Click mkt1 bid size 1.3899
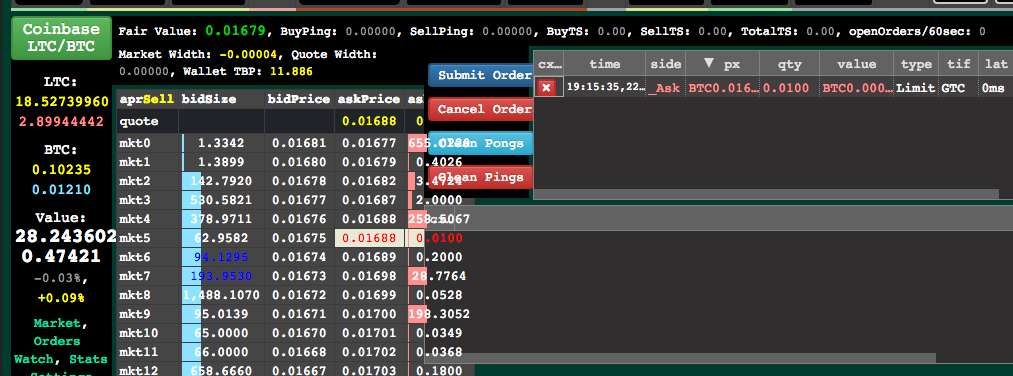The height and width of the screenshot is (376, 1013). coord(222,162)
